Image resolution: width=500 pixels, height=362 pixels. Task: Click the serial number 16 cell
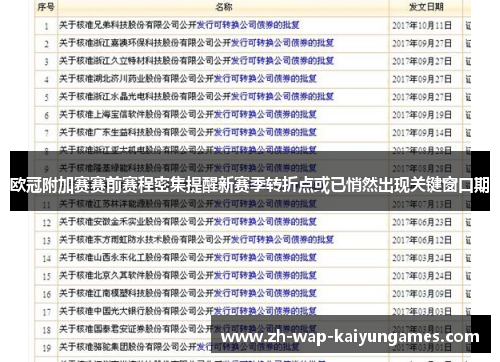(46, 294)
